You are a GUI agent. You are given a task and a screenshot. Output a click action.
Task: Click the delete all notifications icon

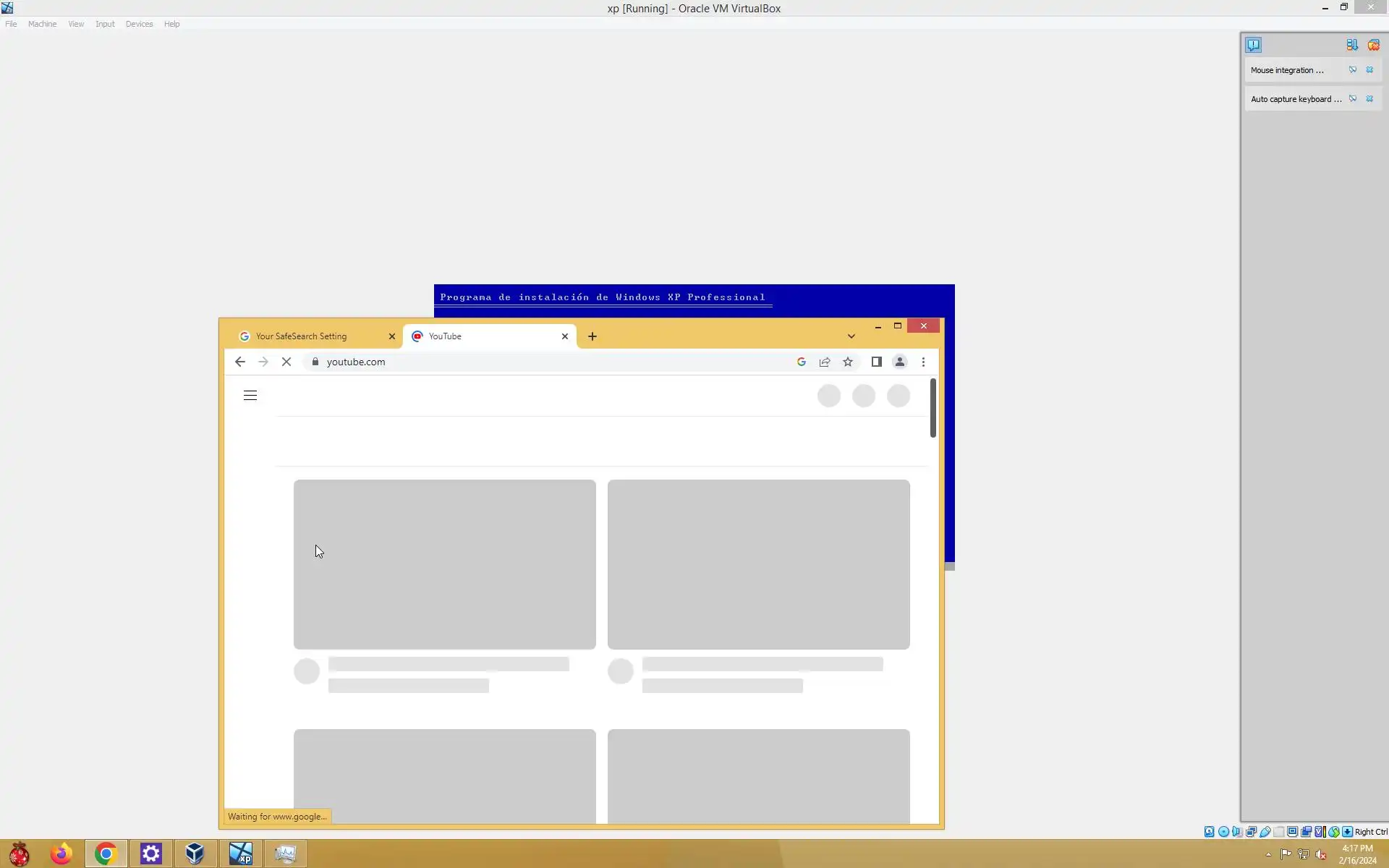click(x=1373, y=45)
